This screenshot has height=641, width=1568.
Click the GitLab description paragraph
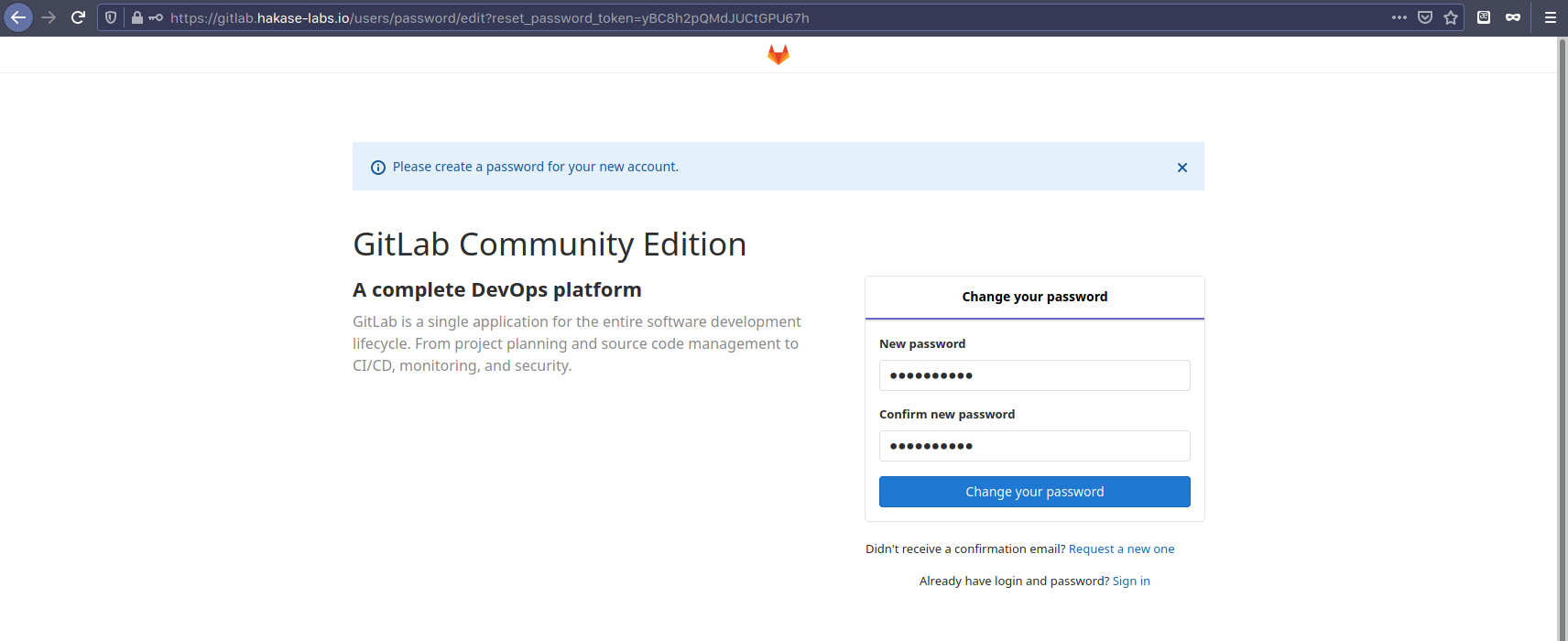(577, 343)
